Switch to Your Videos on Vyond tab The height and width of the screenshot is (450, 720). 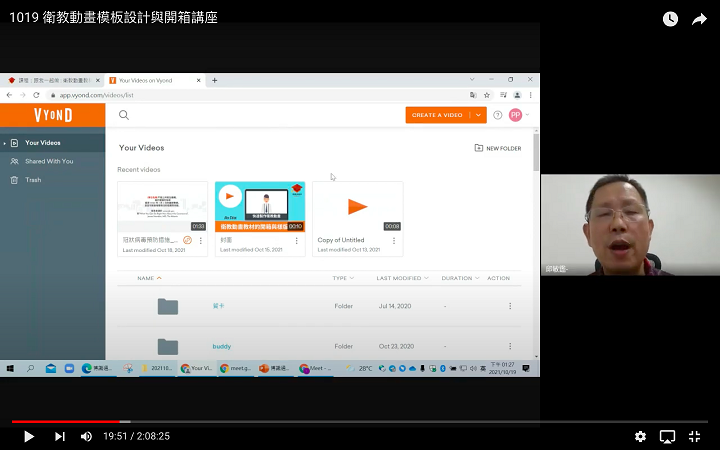154,80
